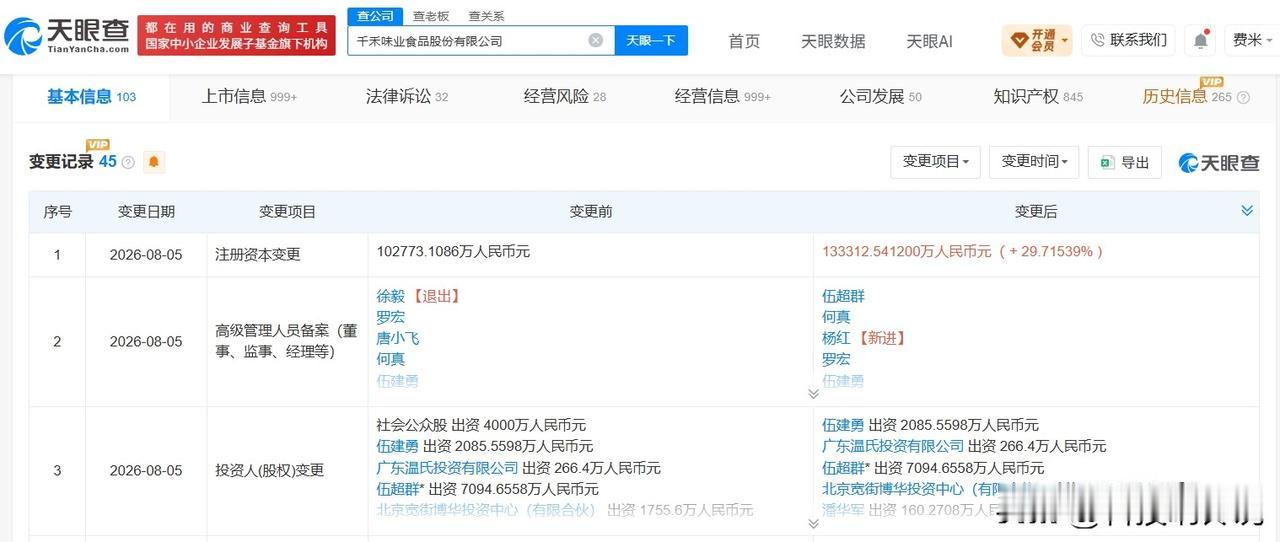Switch to the 查老板 search tab
Image resolution: width=1280 pixels, height=542 pixels.
point(431,16)
